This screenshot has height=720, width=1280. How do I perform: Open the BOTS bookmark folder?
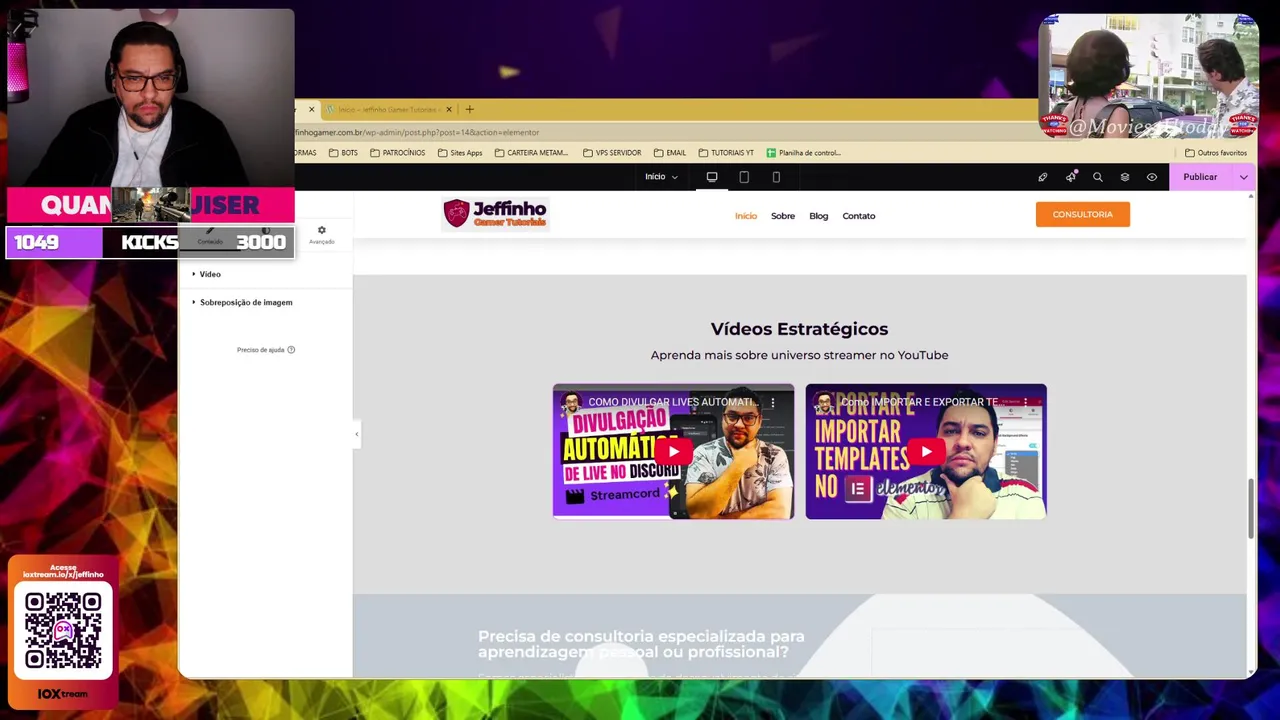pyautogui.click(x=343, y=153)
